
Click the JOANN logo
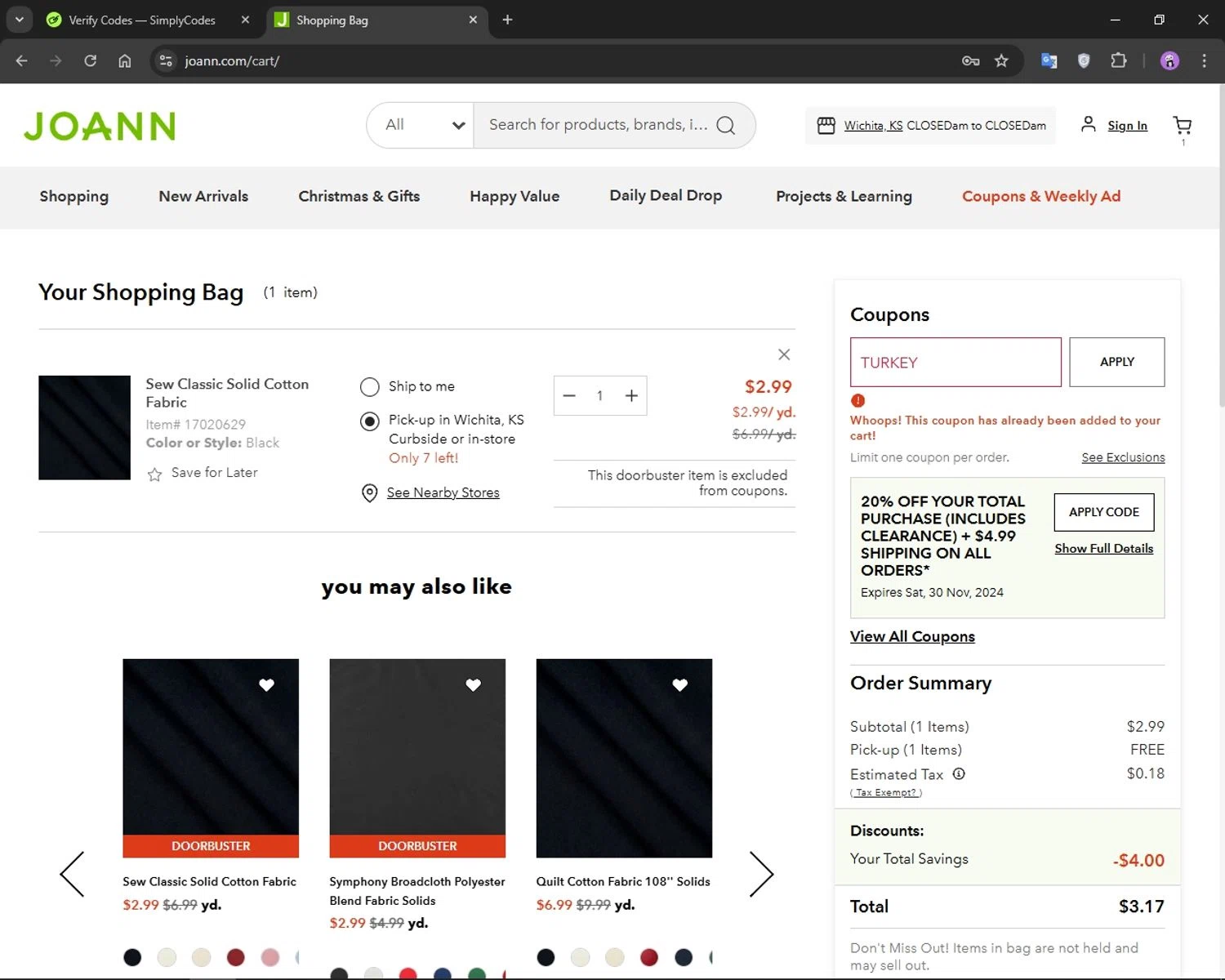[x=100, y=126]
